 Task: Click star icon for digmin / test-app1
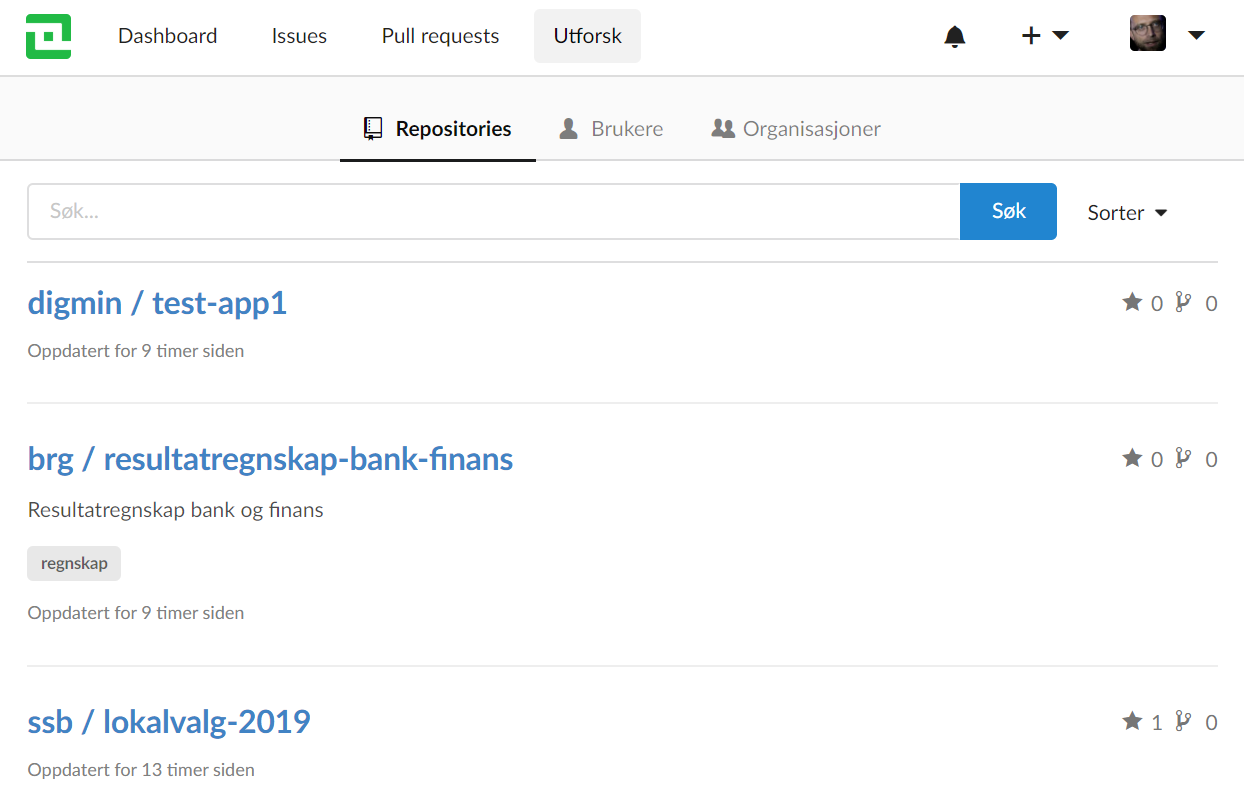pyautogui.click(x=1132, y=302)
